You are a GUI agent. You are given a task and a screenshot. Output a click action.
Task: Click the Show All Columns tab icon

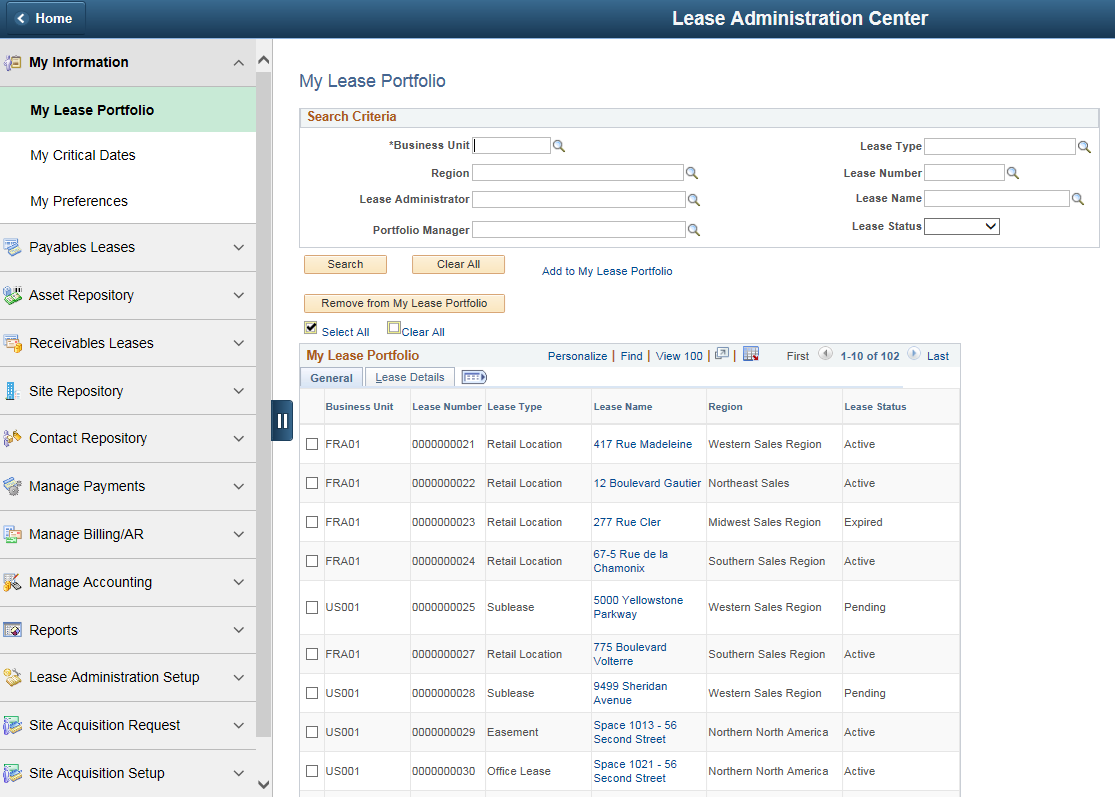[473, 377]
